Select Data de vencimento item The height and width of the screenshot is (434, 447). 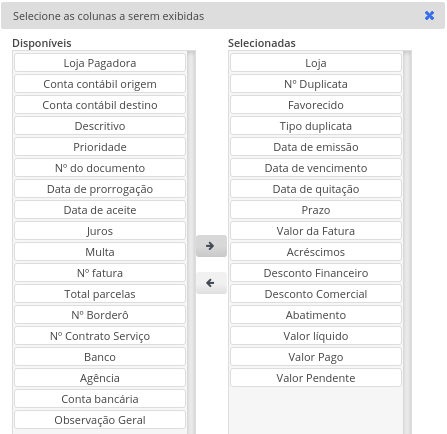(x=316, y=168)
